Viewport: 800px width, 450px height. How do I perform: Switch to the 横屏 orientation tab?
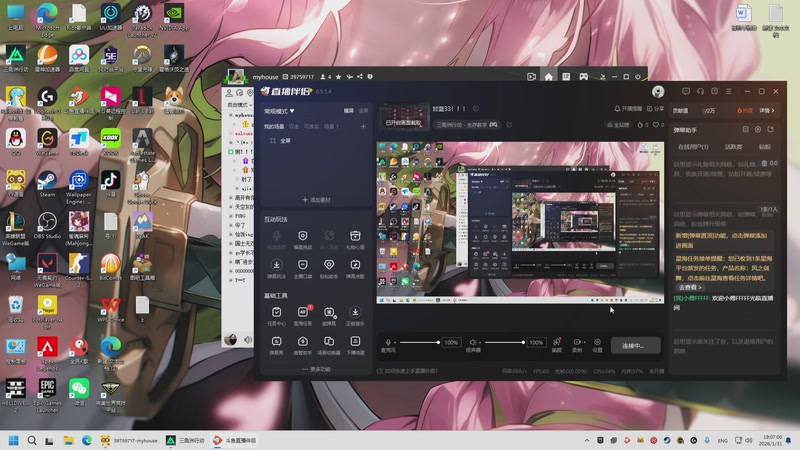[348, 111]
